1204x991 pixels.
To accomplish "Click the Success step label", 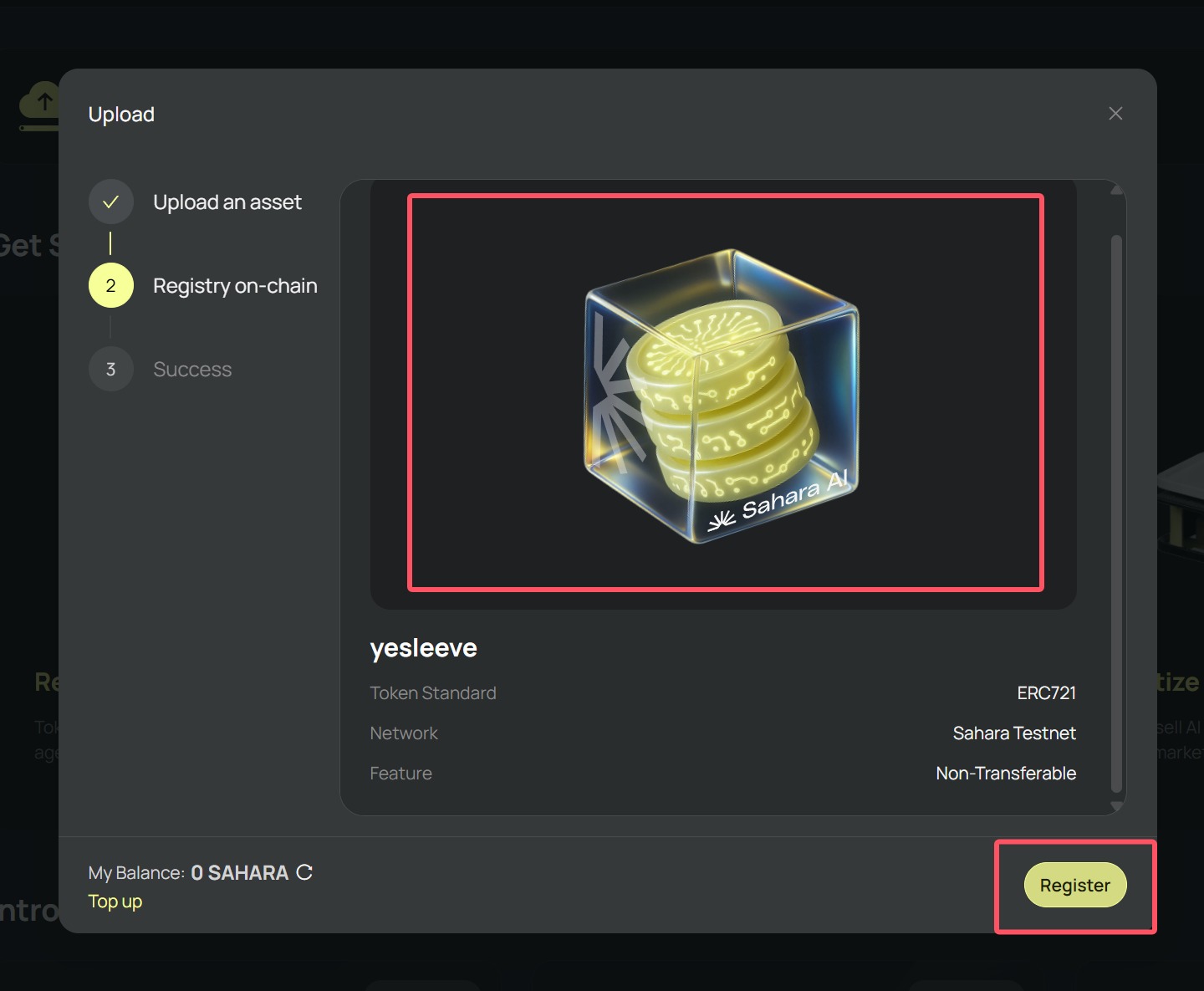I will pyautogui.click(x=192, y=370).
